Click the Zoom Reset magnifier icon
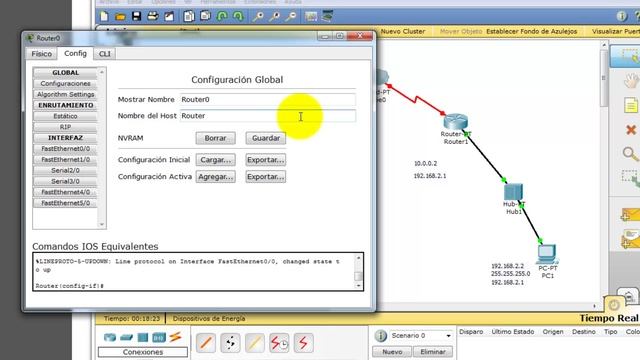This screenshot has height=360, width=640. tap(274, 16)
